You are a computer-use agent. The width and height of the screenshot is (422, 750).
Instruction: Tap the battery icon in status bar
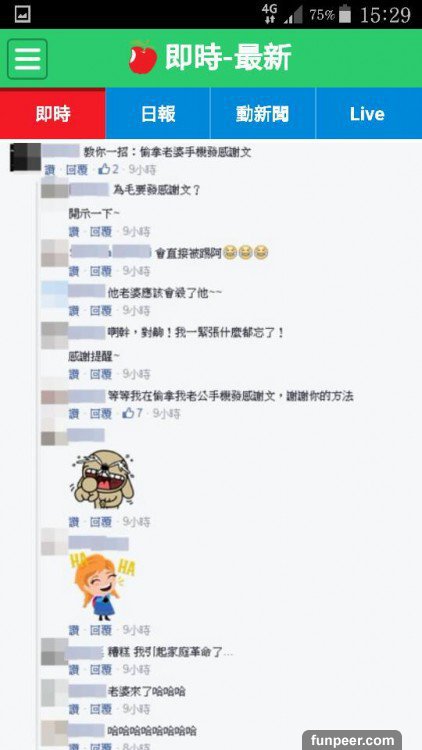[344, 14]
